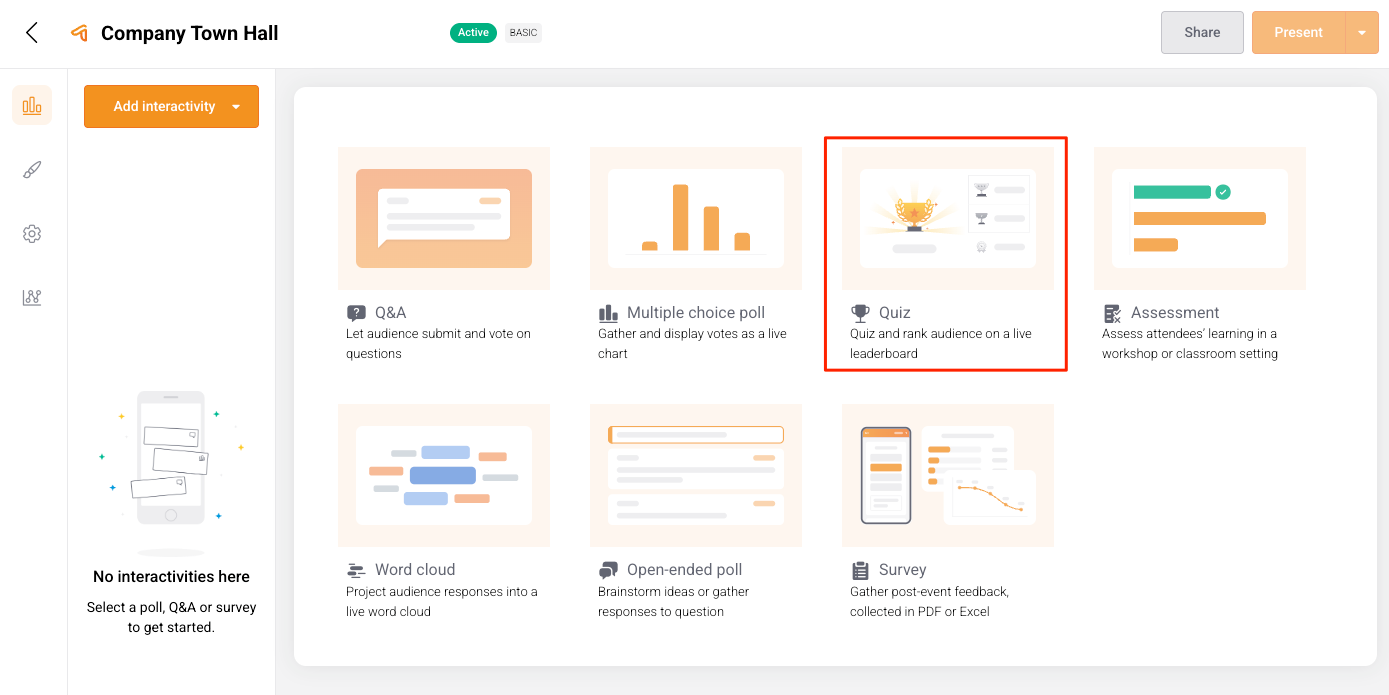This screenshot has width=1389, height=695.
Task: Open the analytics graph sidebar icon
Action: pos(32,298)
